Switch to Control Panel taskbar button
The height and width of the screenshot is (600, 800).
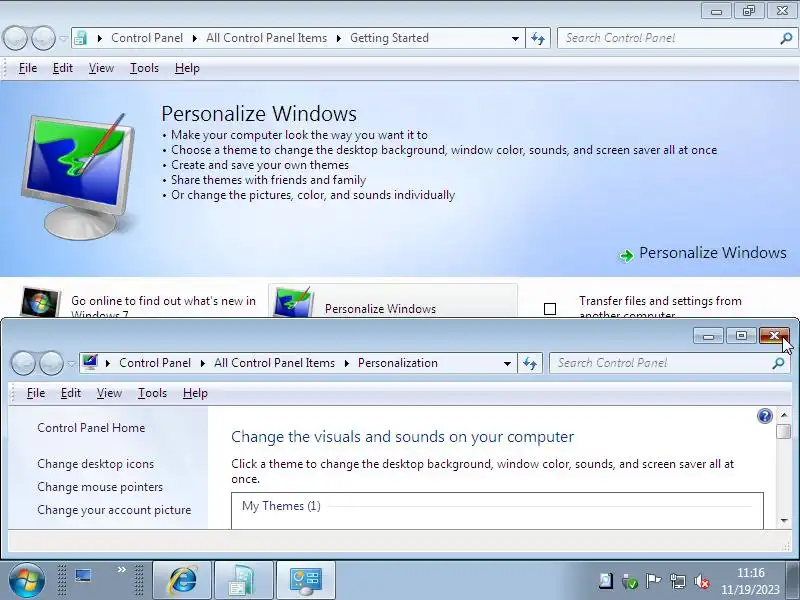click(305, 580)
